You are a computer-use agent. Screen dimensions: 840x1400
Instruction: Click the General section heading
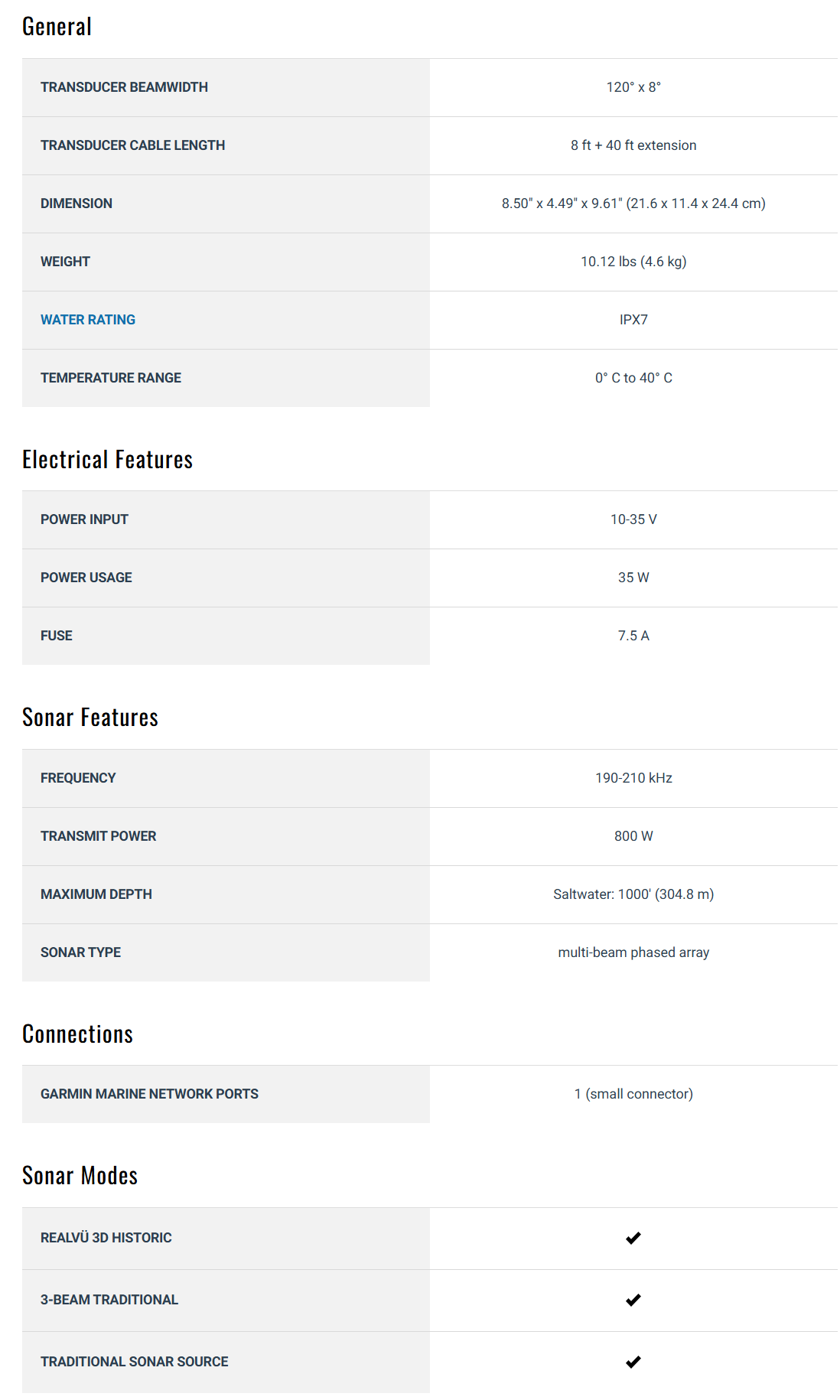57,27
